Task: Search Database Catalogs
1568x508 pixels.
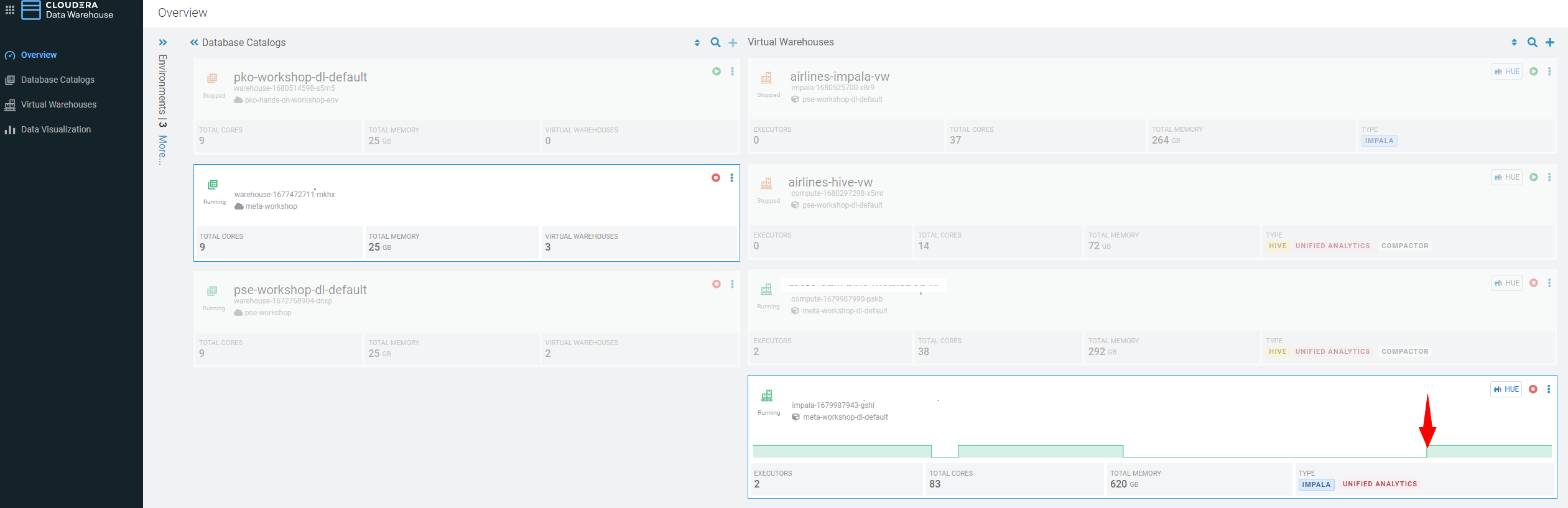Action: (x=716, y=42)
